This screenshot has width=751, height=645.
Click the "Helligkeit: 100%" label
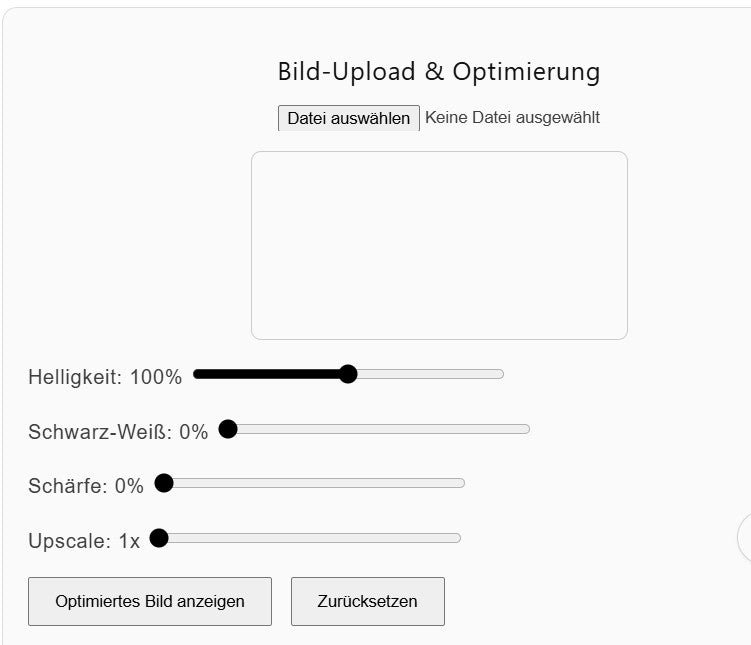[105, 377]
